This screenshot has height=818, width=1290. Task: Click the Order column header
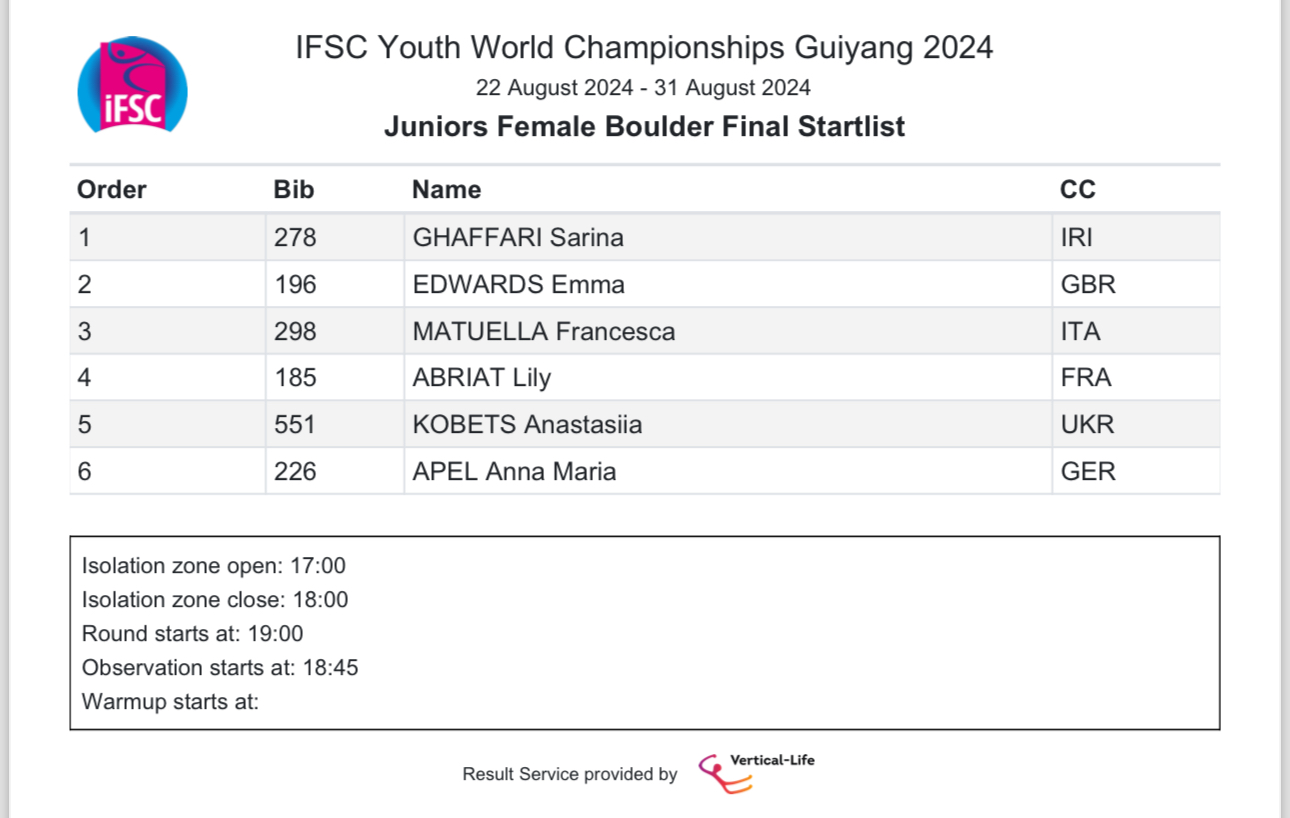112,190
